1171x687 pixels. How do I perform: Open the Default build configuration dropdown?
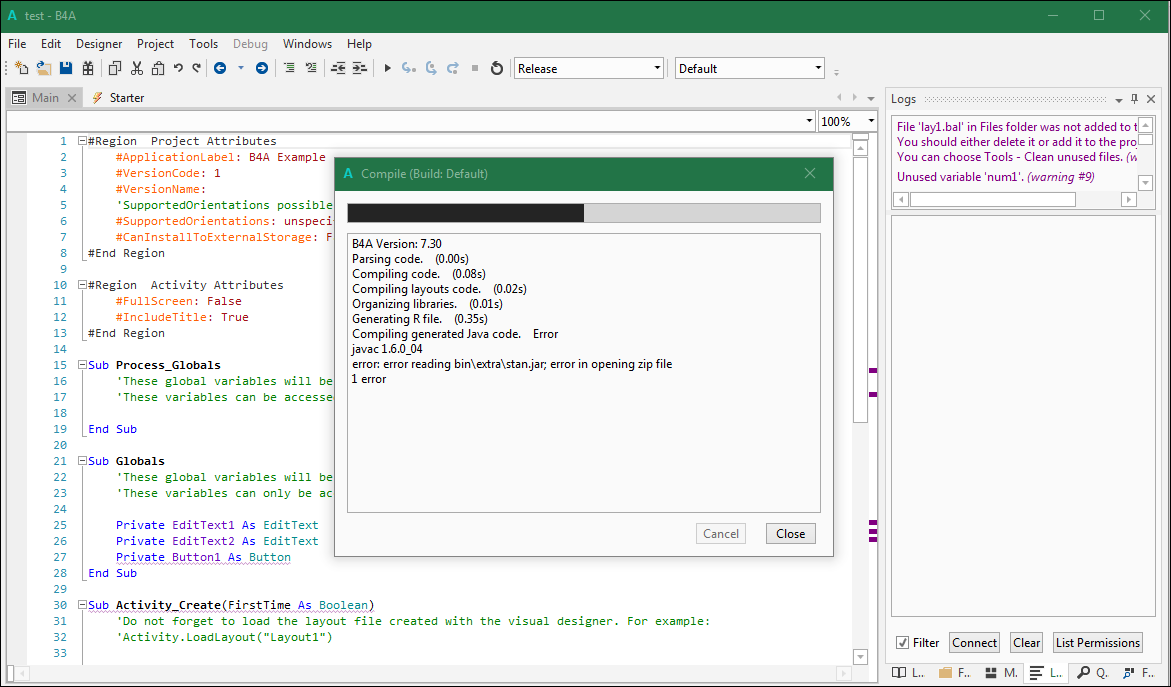[x=818, y=68]
